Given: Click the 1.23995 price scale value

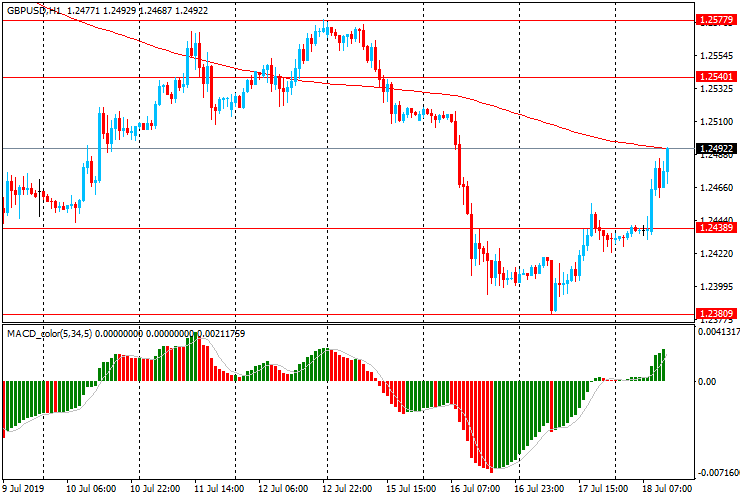Looking at the screenshot, I should click(716, 287).
